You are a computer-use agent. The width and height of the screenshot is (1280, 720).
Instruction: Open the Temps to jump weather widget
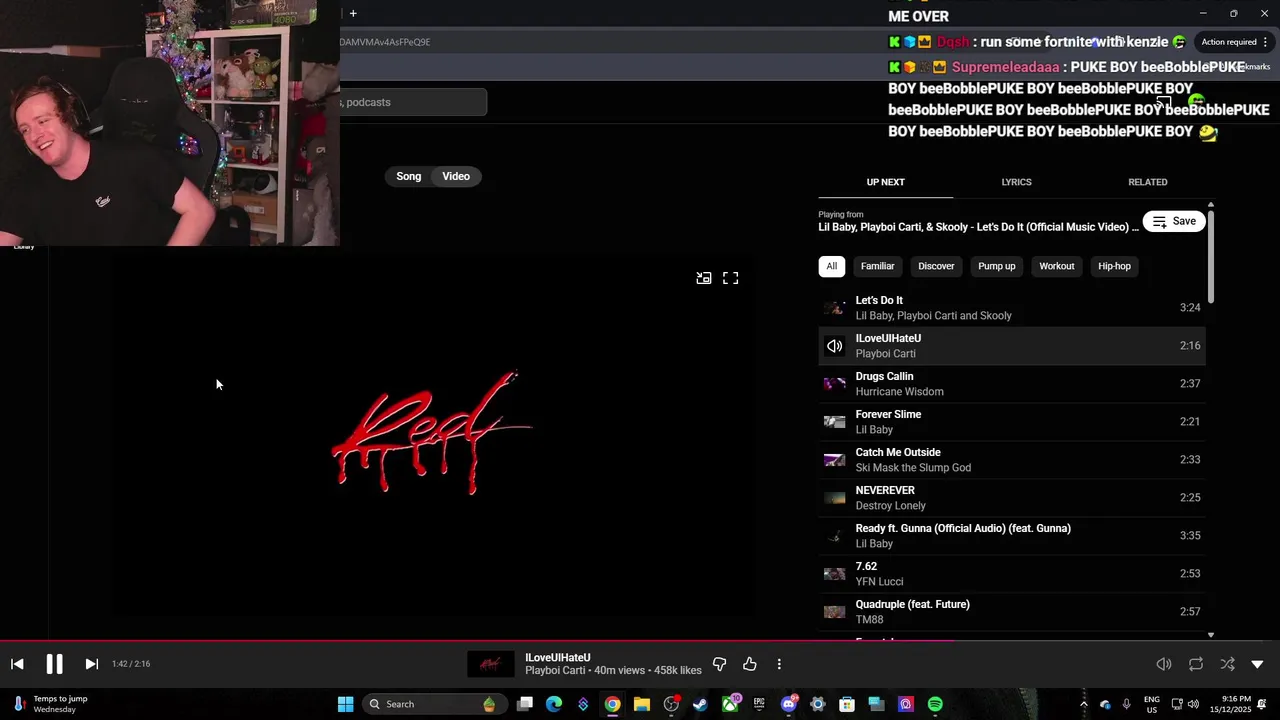coord(50,704)
